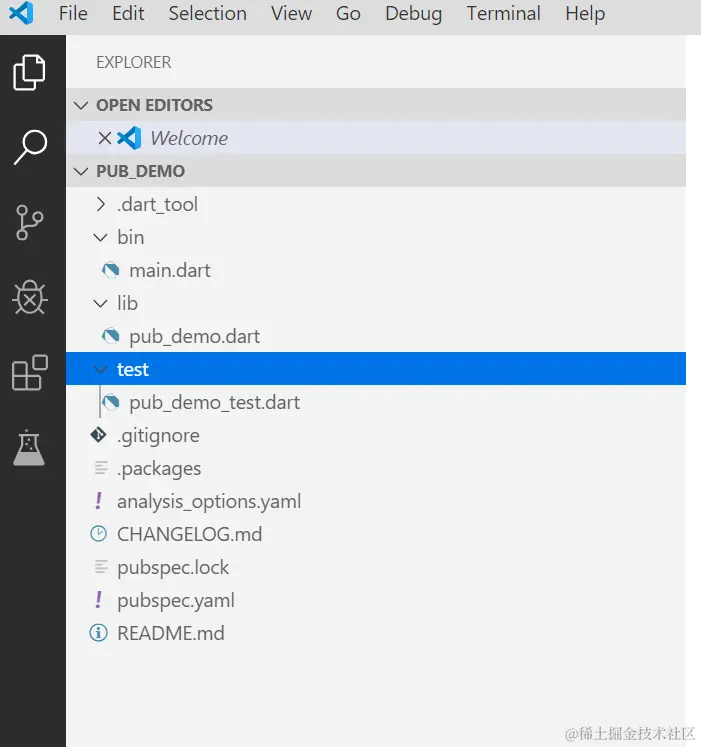
Task: Click the git icon beside .gitignore
Action: pos(99,435)
